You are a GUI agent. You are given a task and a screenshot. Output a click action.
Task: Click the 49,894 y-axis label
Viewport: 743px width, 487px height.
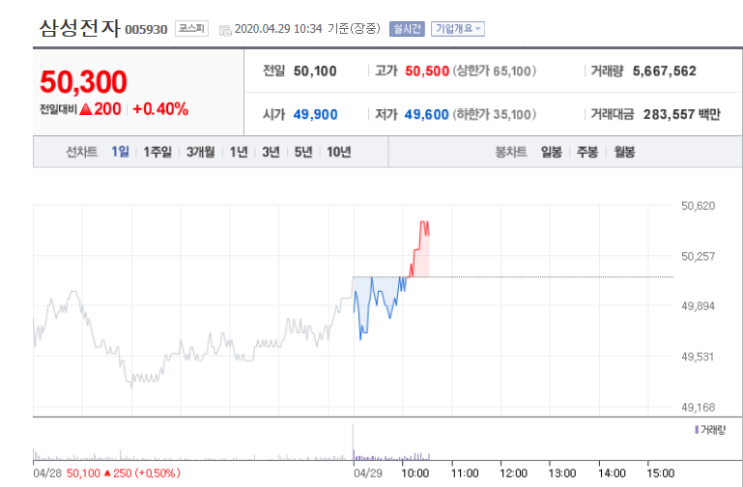click(x=698, y=307)
